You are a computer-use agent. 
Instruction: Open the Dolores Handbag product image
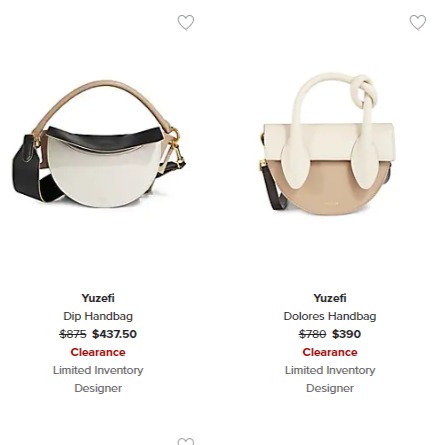328,144
